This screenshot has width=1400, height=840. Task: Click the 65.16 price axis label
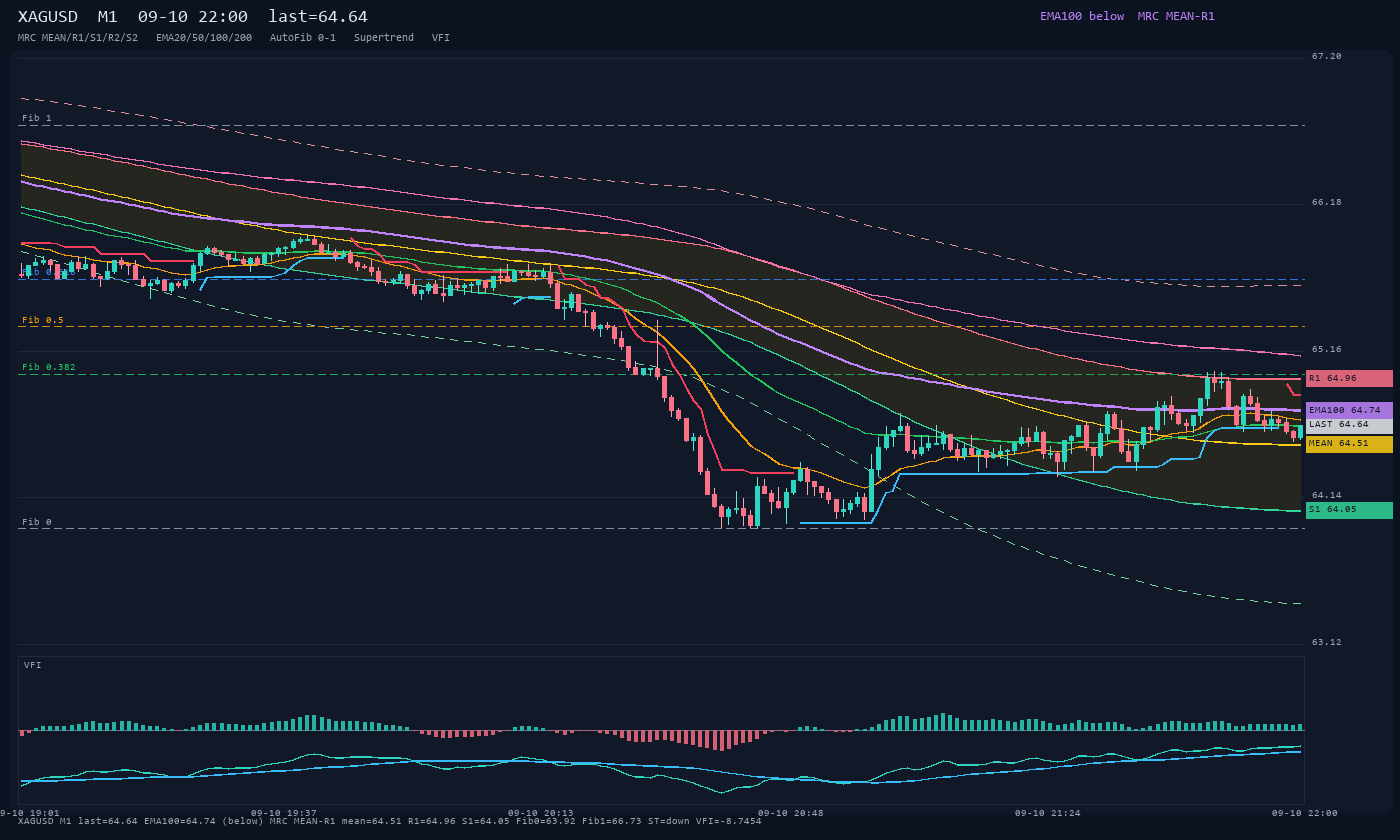tap(1327, 349)
